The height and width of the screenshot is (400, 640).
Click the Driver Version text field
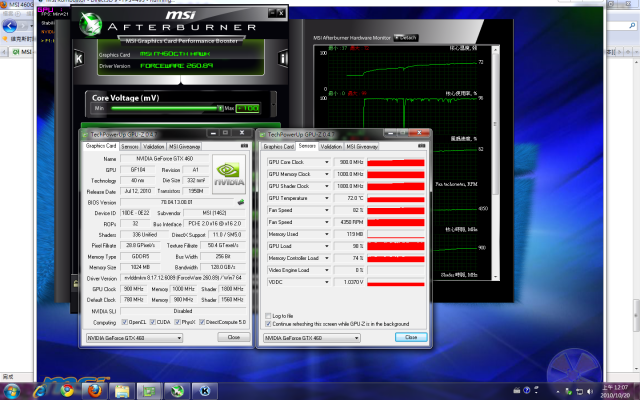point(183,278)
